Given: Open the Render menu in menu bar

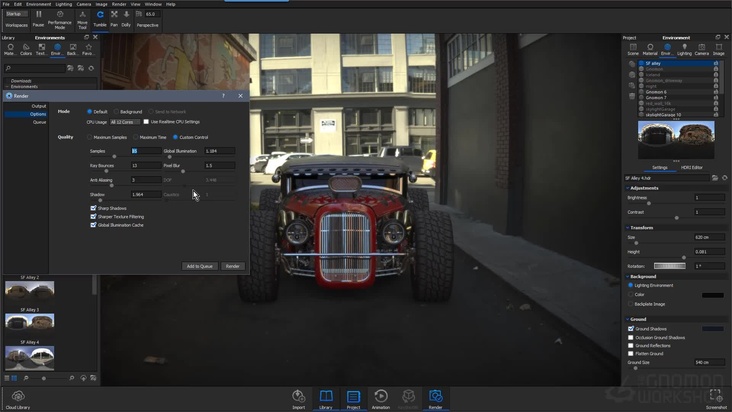Looking at the screenshot, I should tap(119, 4).
